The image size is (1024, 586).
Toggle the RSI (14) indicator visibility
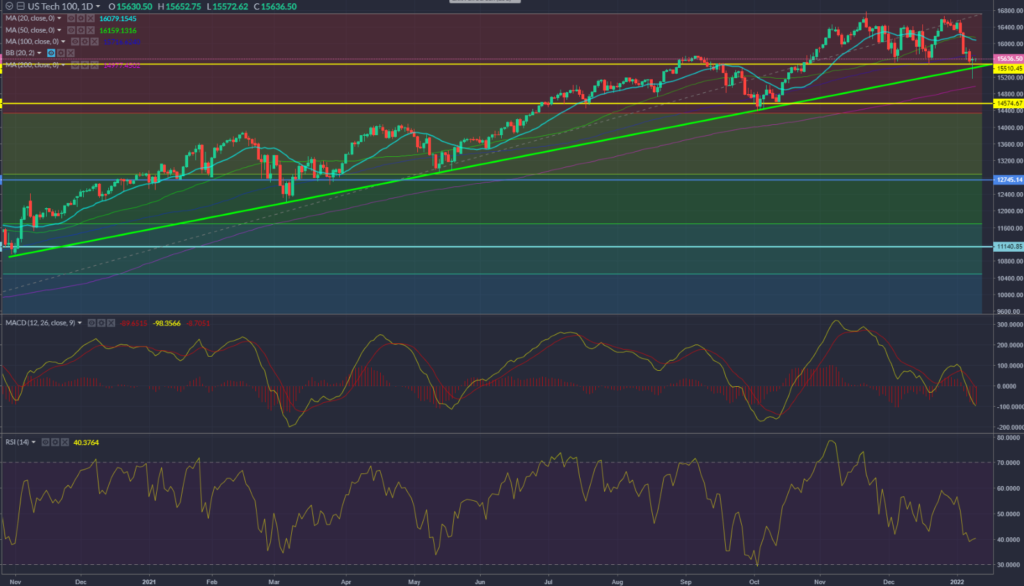pos(46,441)
